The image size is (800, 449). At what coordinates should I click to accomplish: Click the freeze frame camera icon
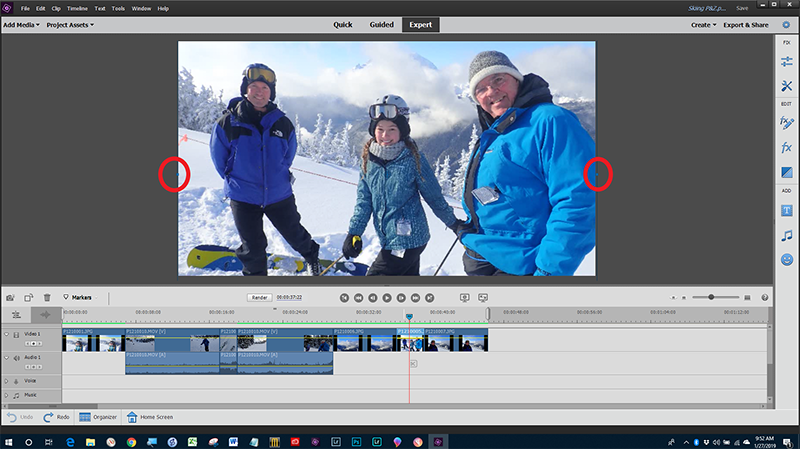click(x=10, y=297)
